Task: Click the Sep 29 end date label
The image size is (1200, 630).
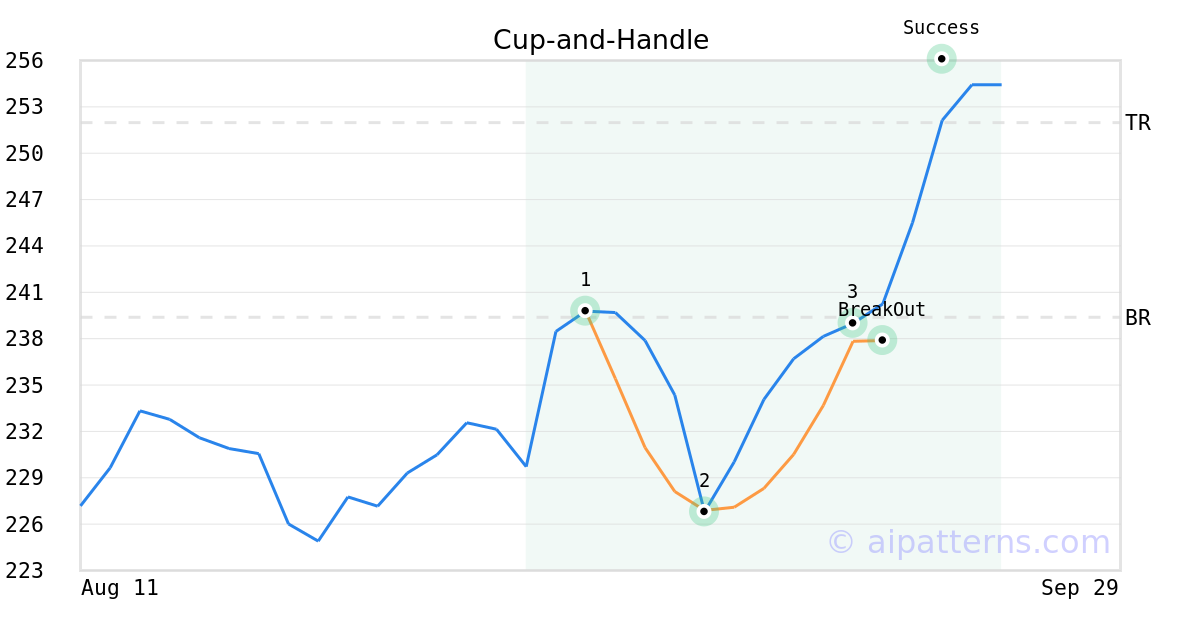Action: coord(1079,588)
